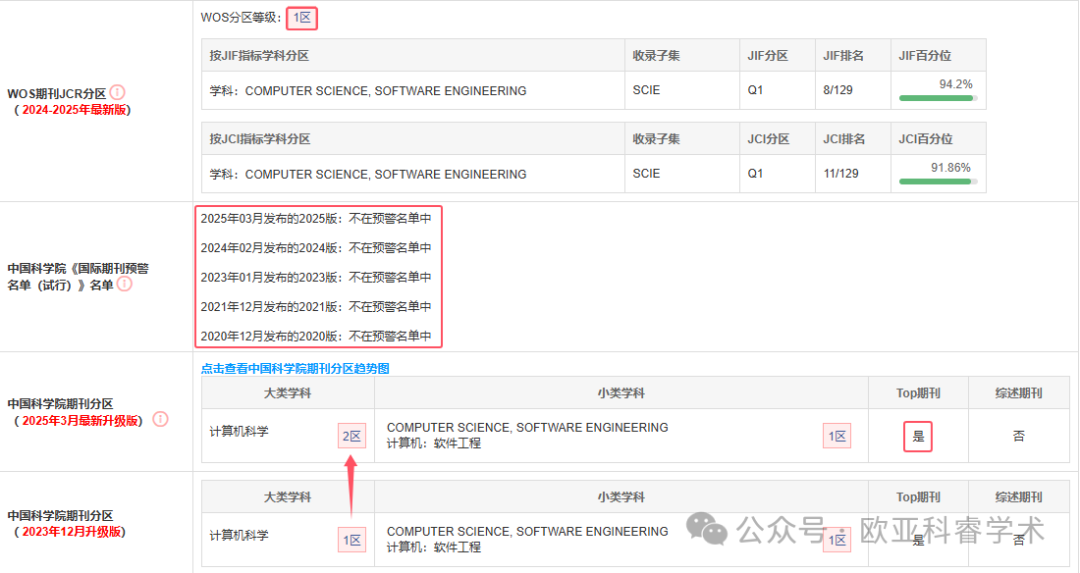This screenshot has height=573, width=1080.
Task: Click Top期刊 header in 2025 table
Action: point(917,393)
